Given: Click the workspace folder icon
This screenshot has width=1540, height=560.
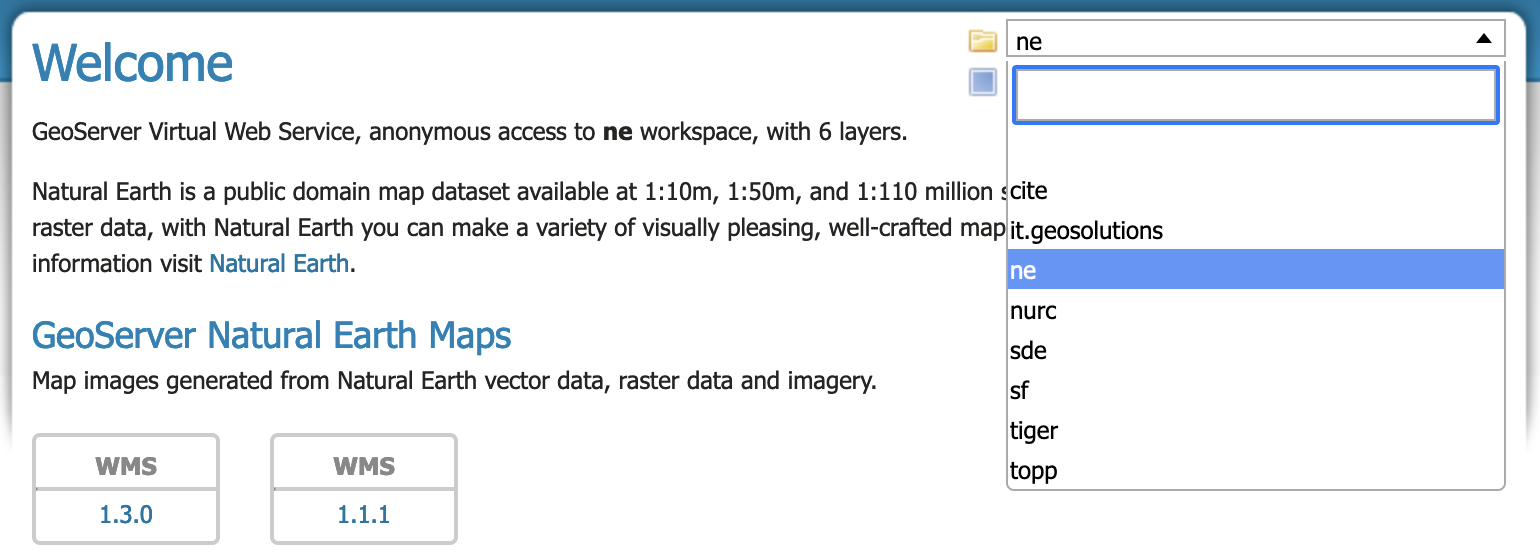Looking at the screenshot, I should [983, 41].
